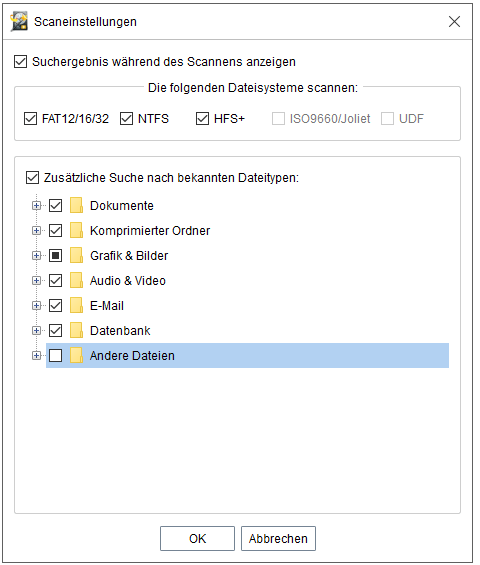Click the E-Mail folder icon

(76, 306)
